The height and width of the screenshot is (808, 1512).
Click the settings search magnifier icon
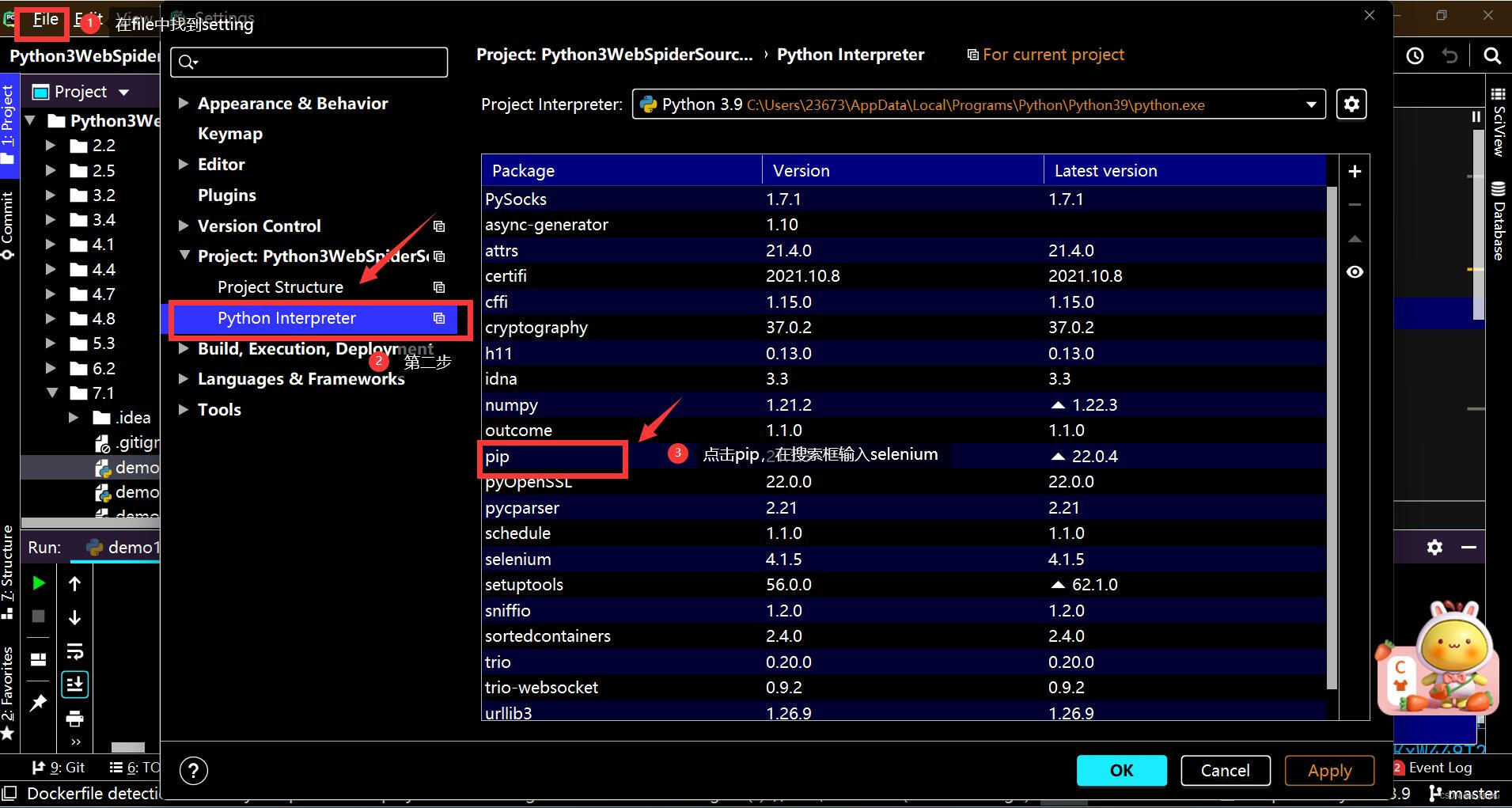[188, 62]
